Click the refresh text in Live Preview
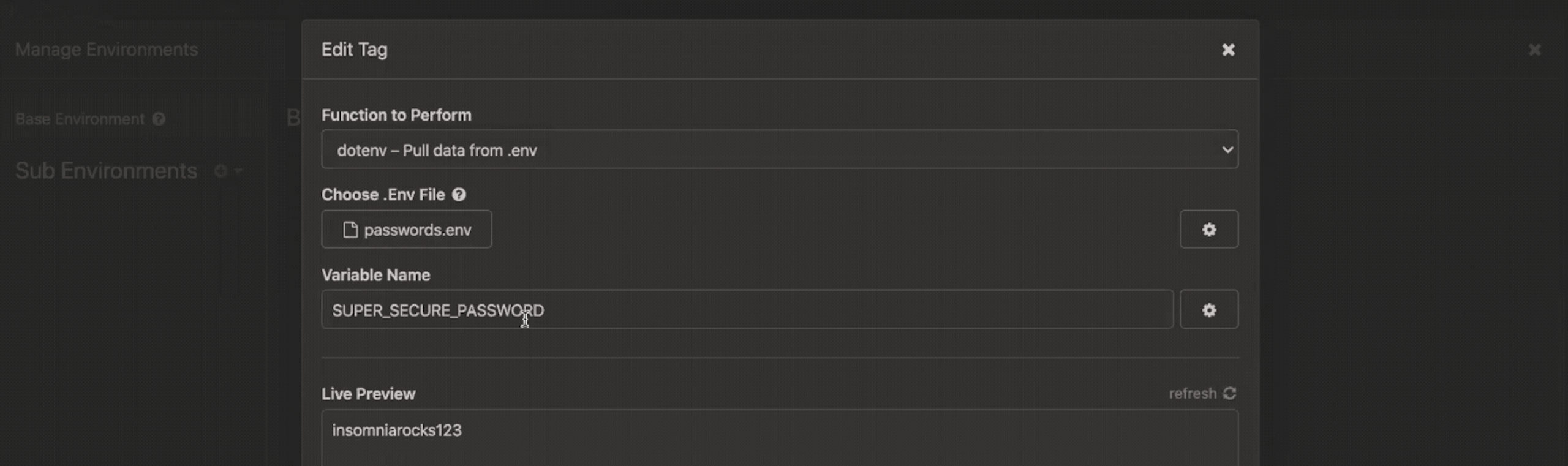Viewport: 1568px width, 466px height. pyautogui.click(x=1192, y=394)
